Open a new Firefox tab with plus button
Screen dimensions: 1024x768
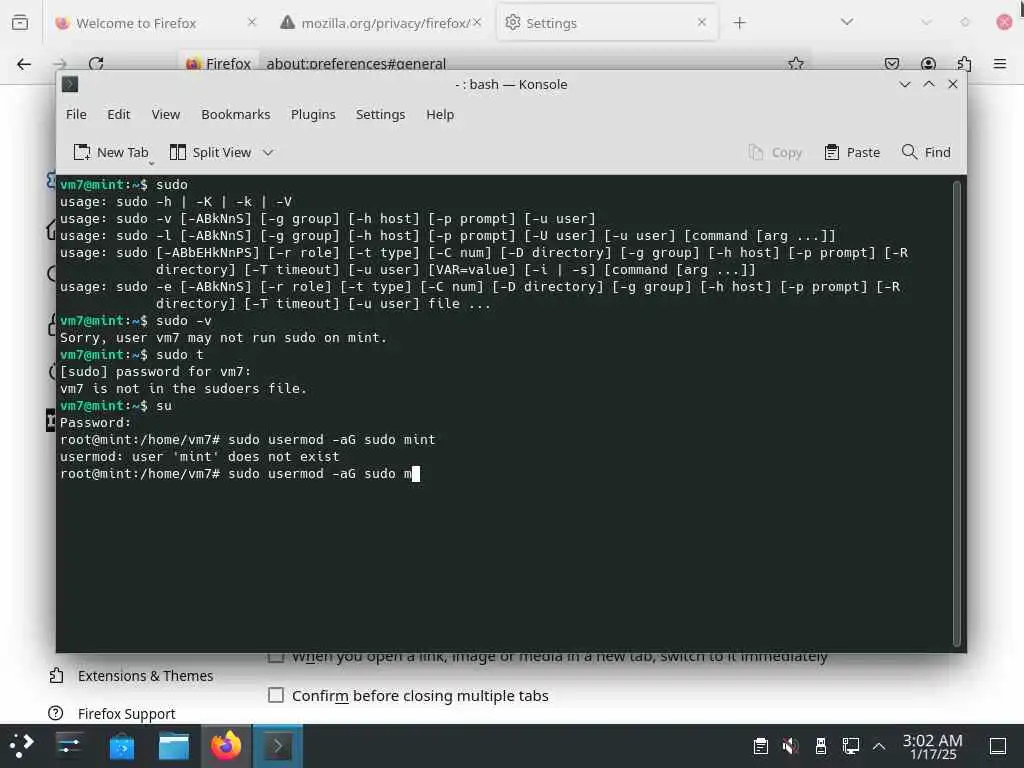pos(739,23)
